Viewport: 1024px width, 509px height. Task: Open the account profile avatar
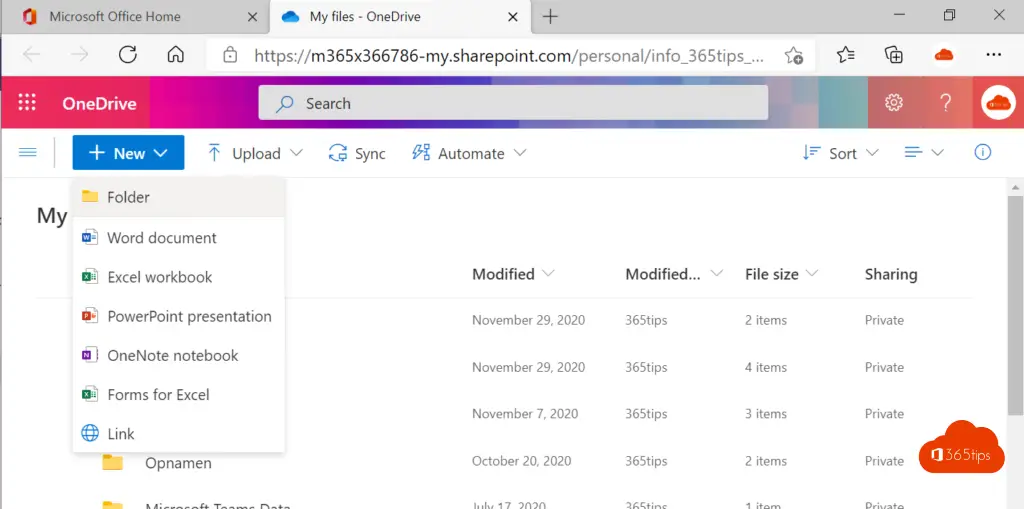997,103
